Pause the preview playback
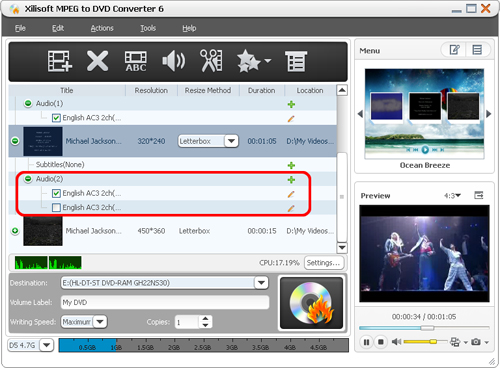 366,342
